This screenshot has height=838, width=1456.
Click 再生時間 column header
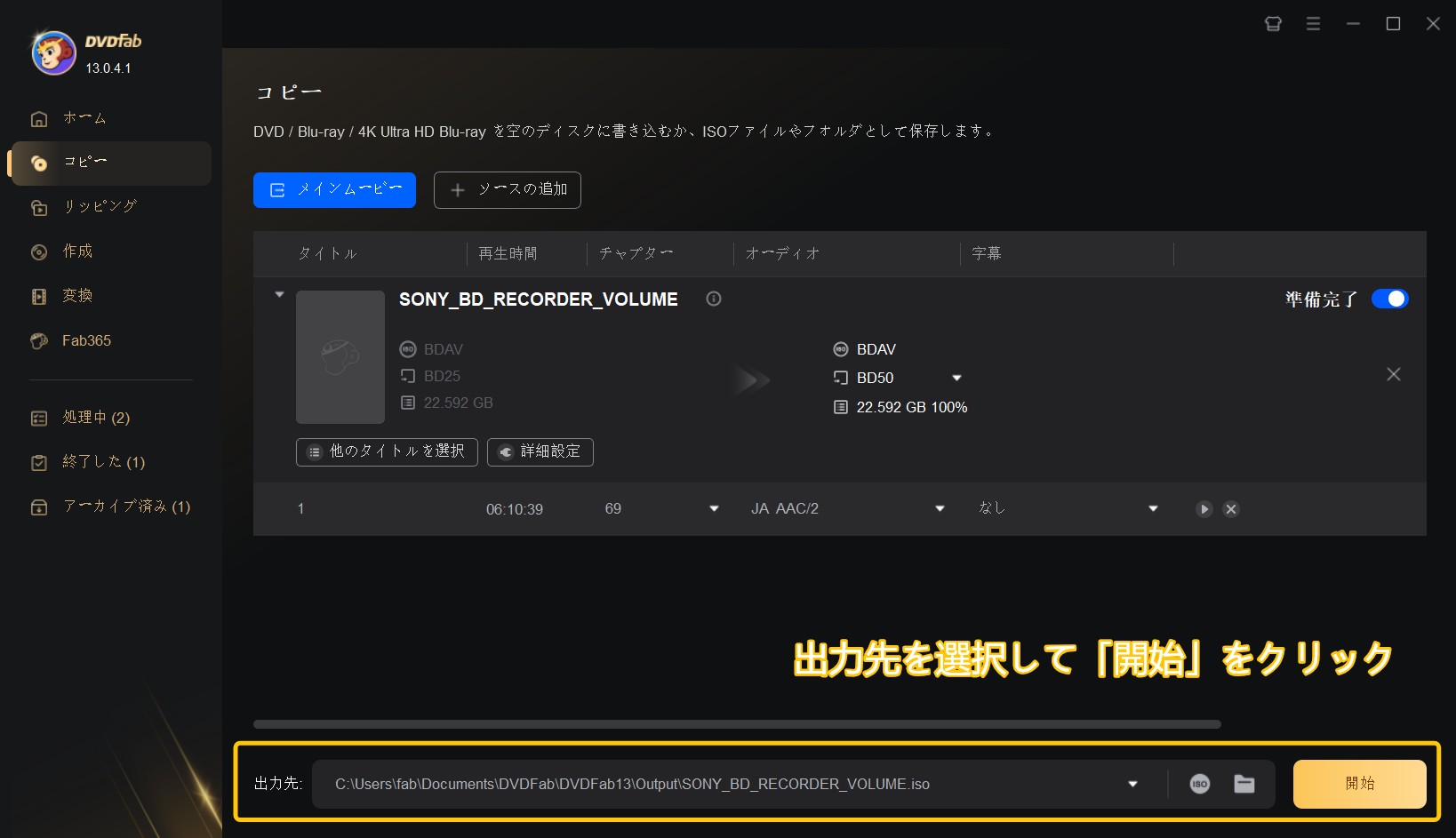(x=508, y=253)
